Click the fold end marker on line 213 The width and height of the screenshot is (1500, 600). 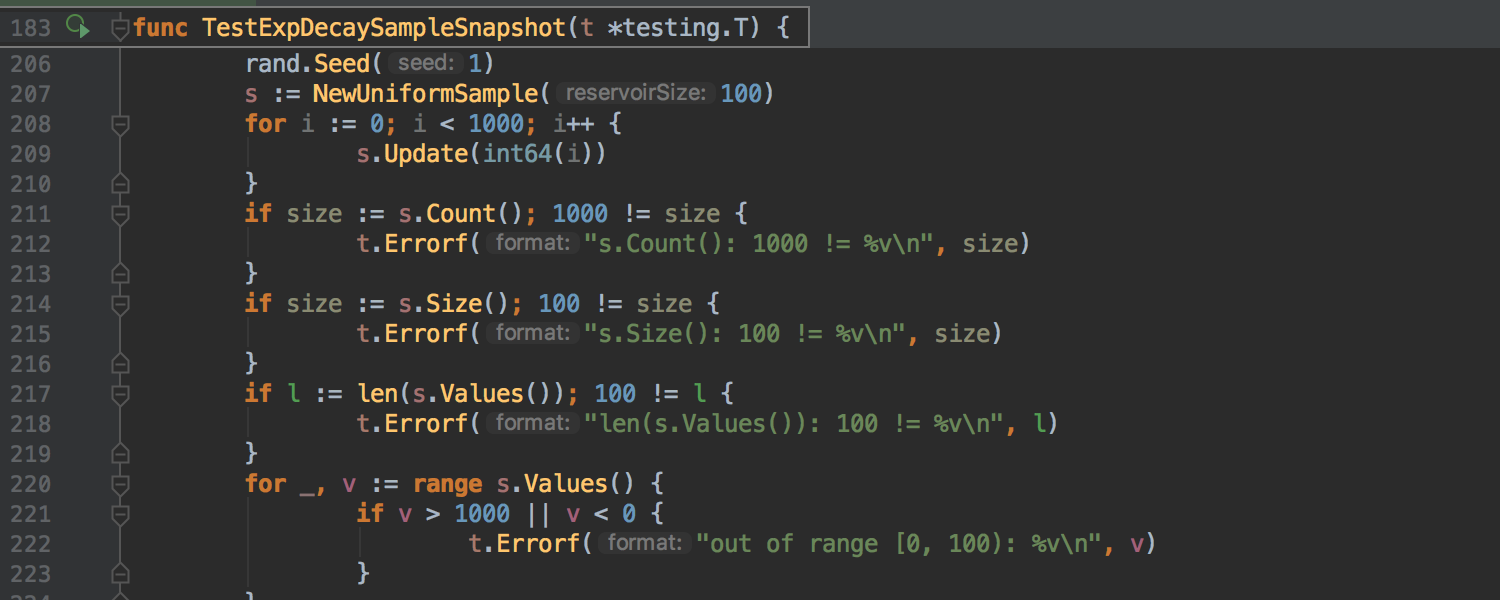point(120,274)
